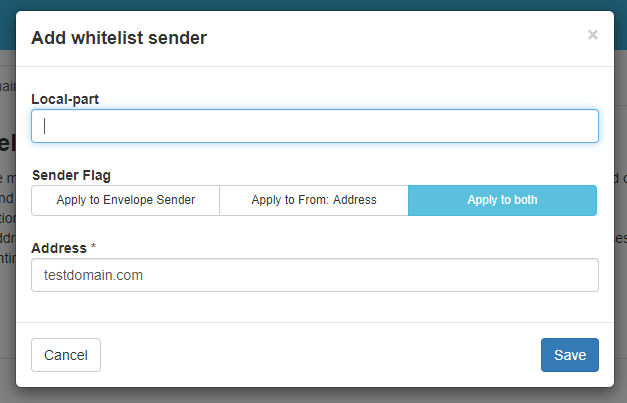Click the Local-part field label
Screen dimensions: 627x403
(x=65, y=99)
